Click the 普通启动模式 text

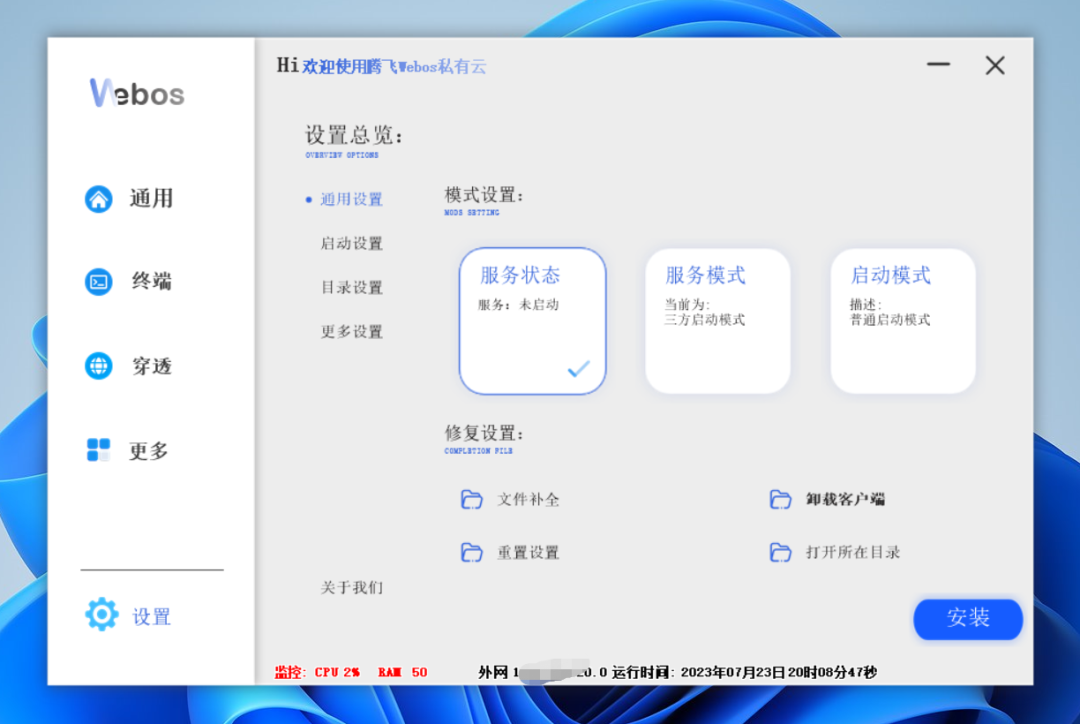pos(890,320)
